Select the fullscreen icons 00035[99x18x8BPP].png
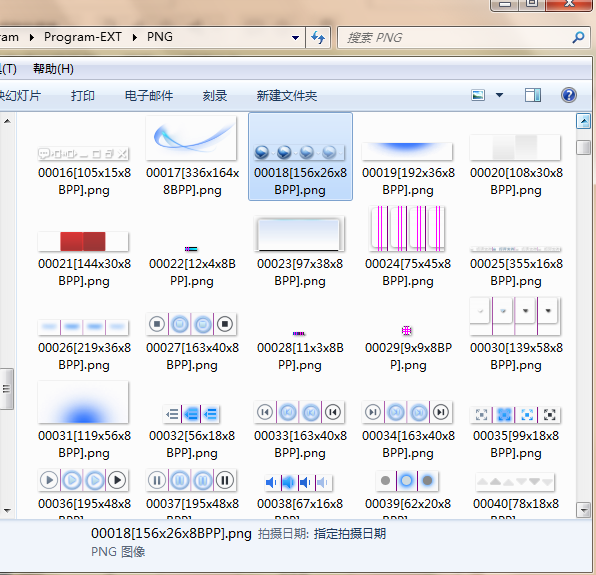This screenshot has width=596, height=575. point(515,415)
